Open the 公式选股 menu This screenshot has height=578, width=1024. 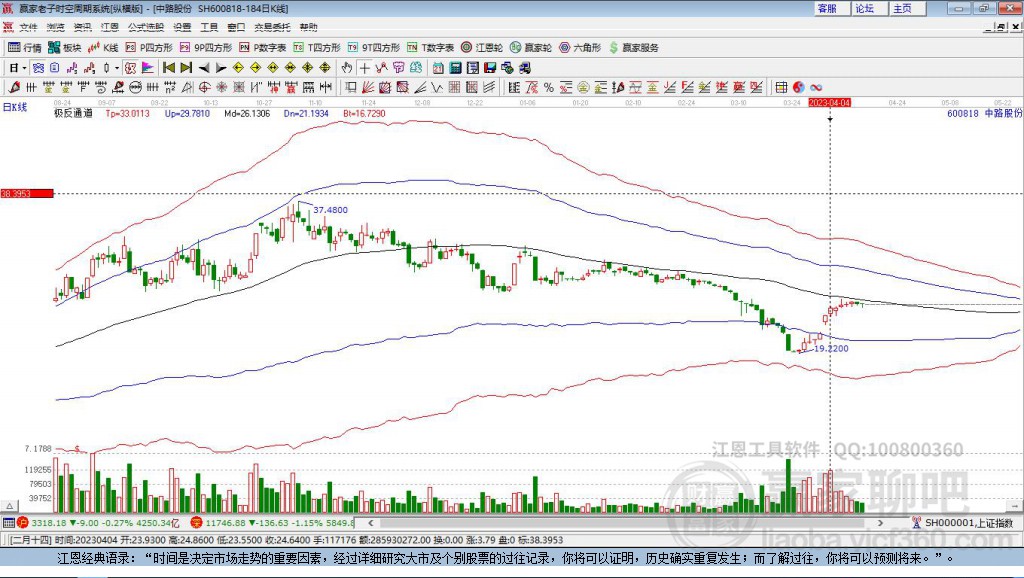(146, 27)
